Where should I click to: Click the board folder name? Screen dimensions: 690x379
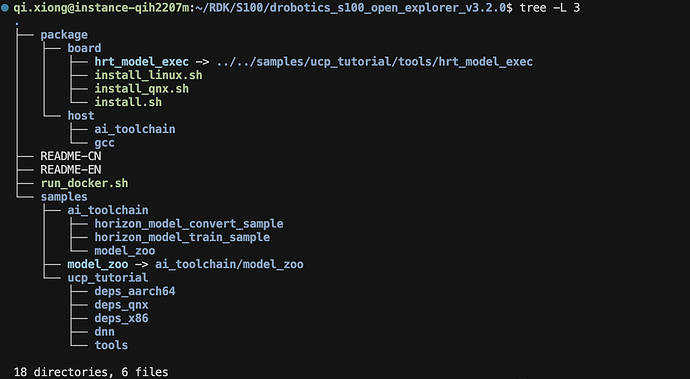pos(84,48)
